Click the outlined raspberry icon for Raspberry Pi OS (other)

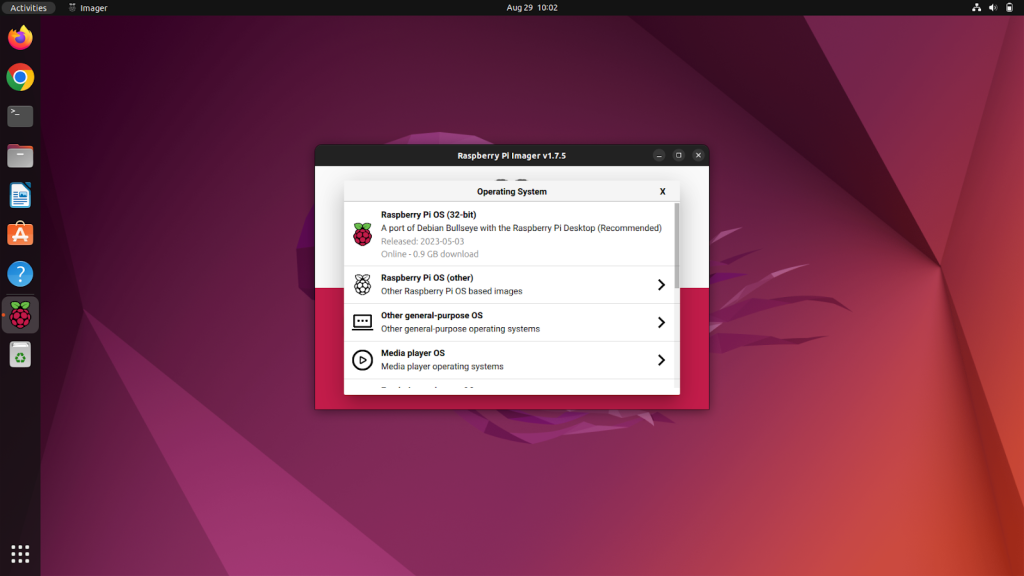click(x=362, y=284)
